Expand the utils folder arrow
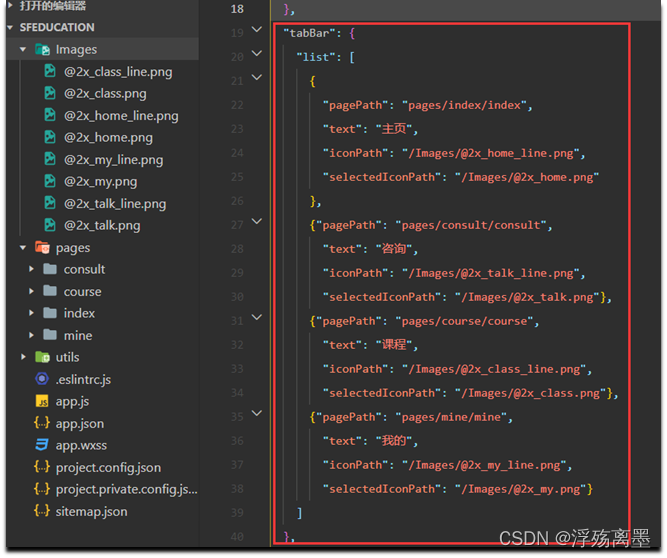667x558 pixels. pos(23,357)
